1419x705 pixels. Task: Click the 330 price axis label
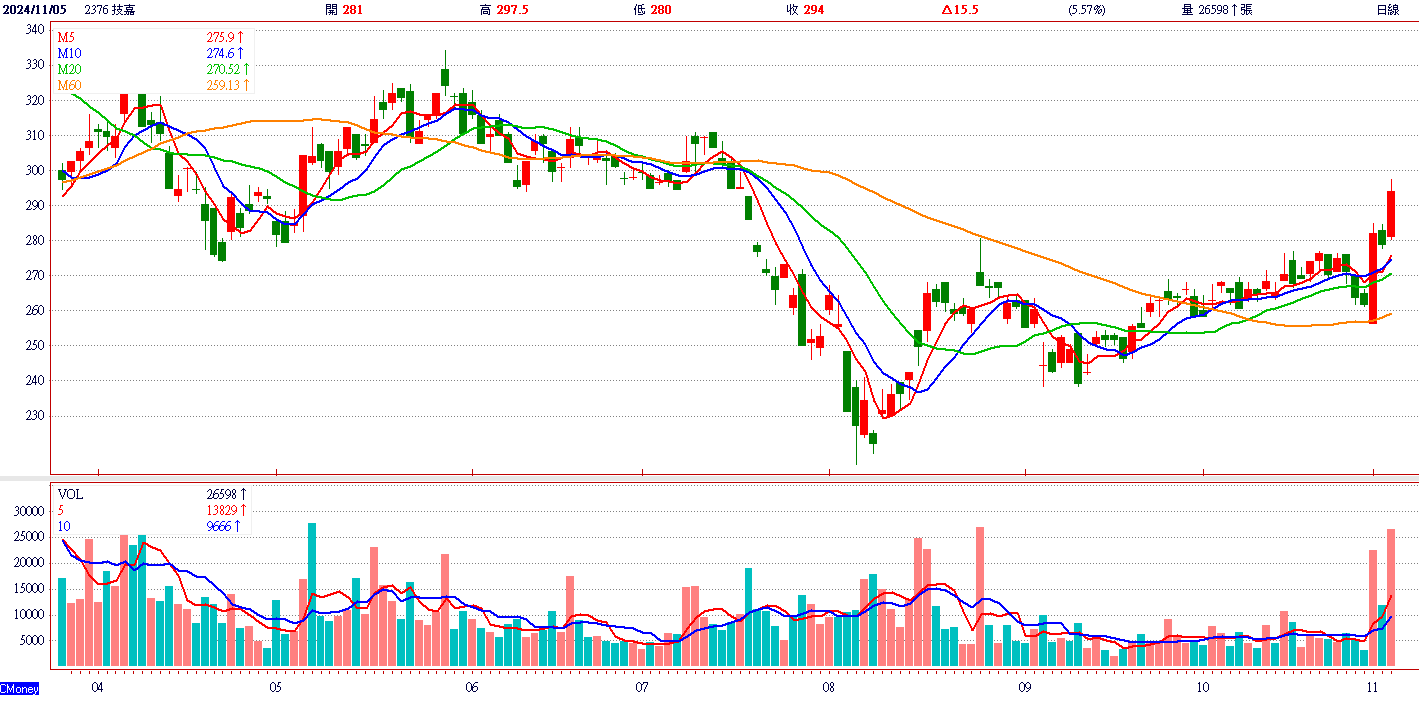pos(34,65)
